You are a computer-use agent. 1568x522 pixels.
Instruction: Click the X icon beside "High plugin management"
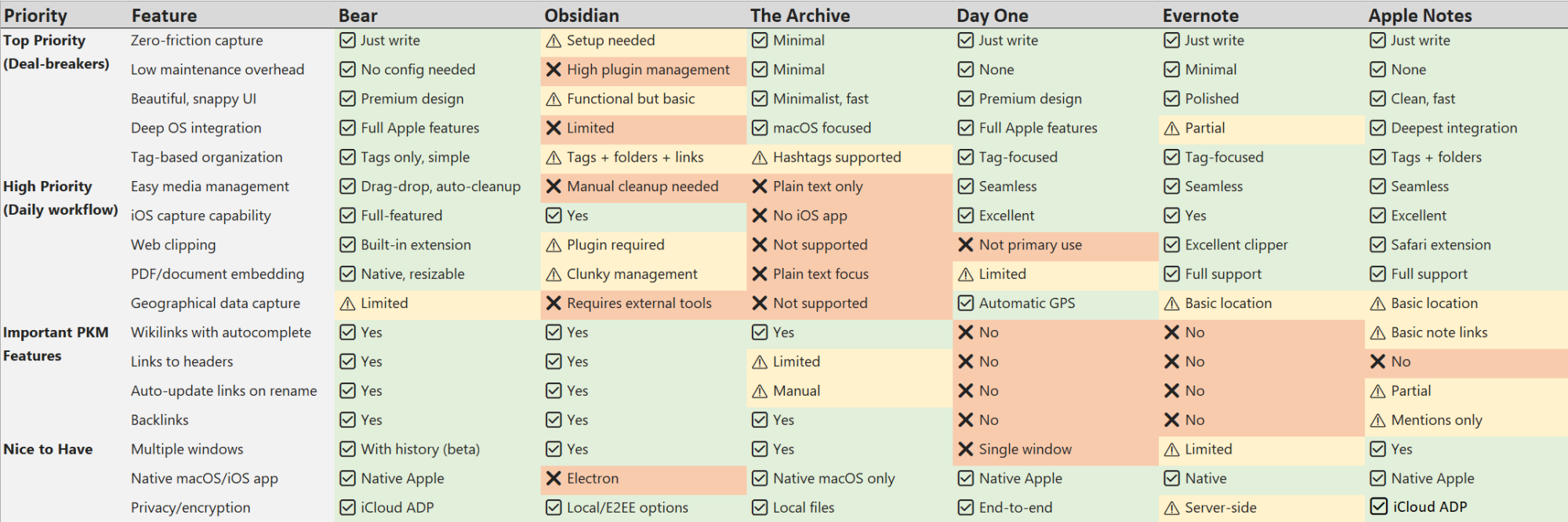[x=554, y=70]
